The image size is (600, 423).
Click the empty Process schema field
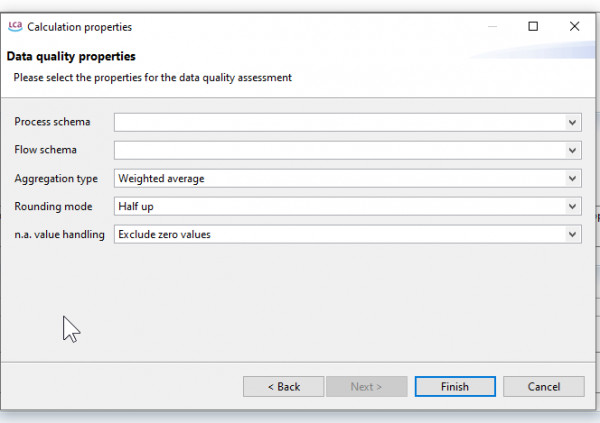(x=348, y=122)
